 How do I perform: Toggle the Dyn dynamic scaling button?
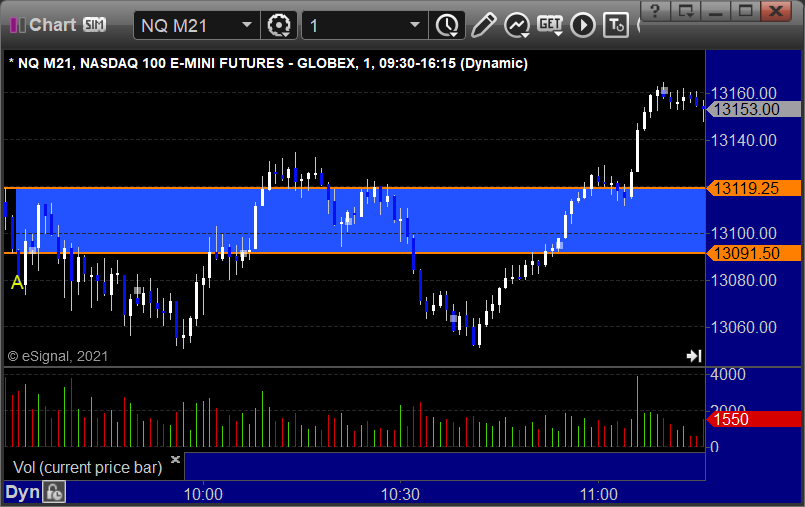coord(23,492)
